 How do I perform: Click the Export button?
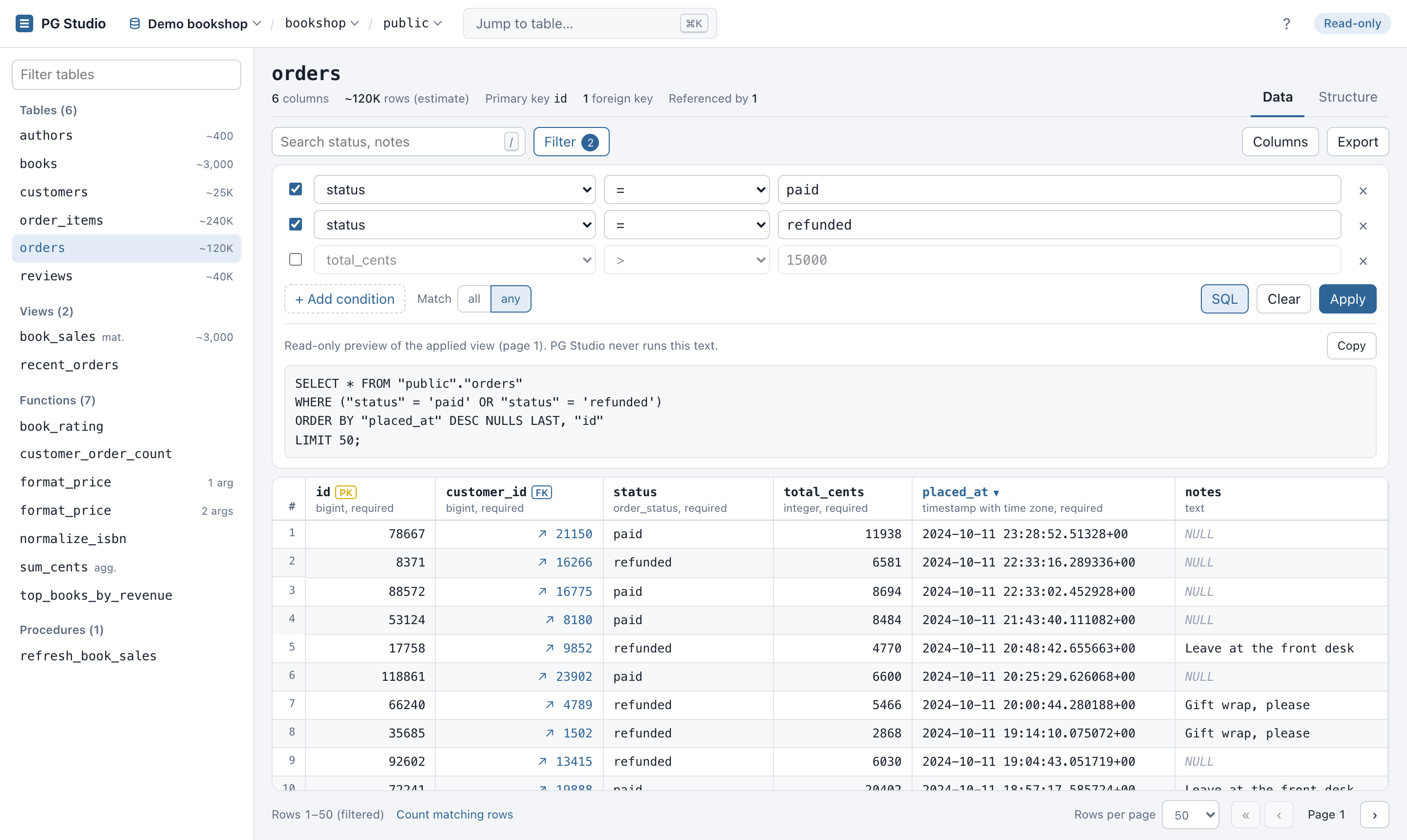[1357, 142]
